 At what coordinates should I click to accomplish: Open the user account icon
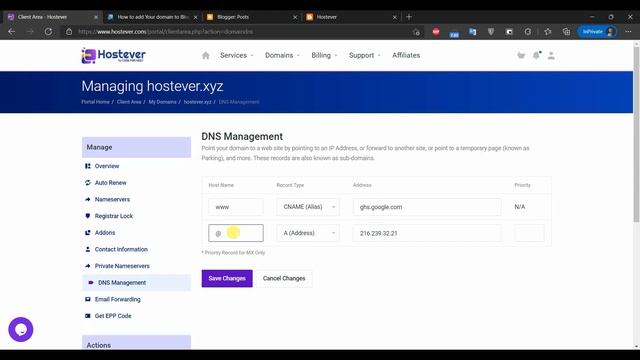point(551,56)
